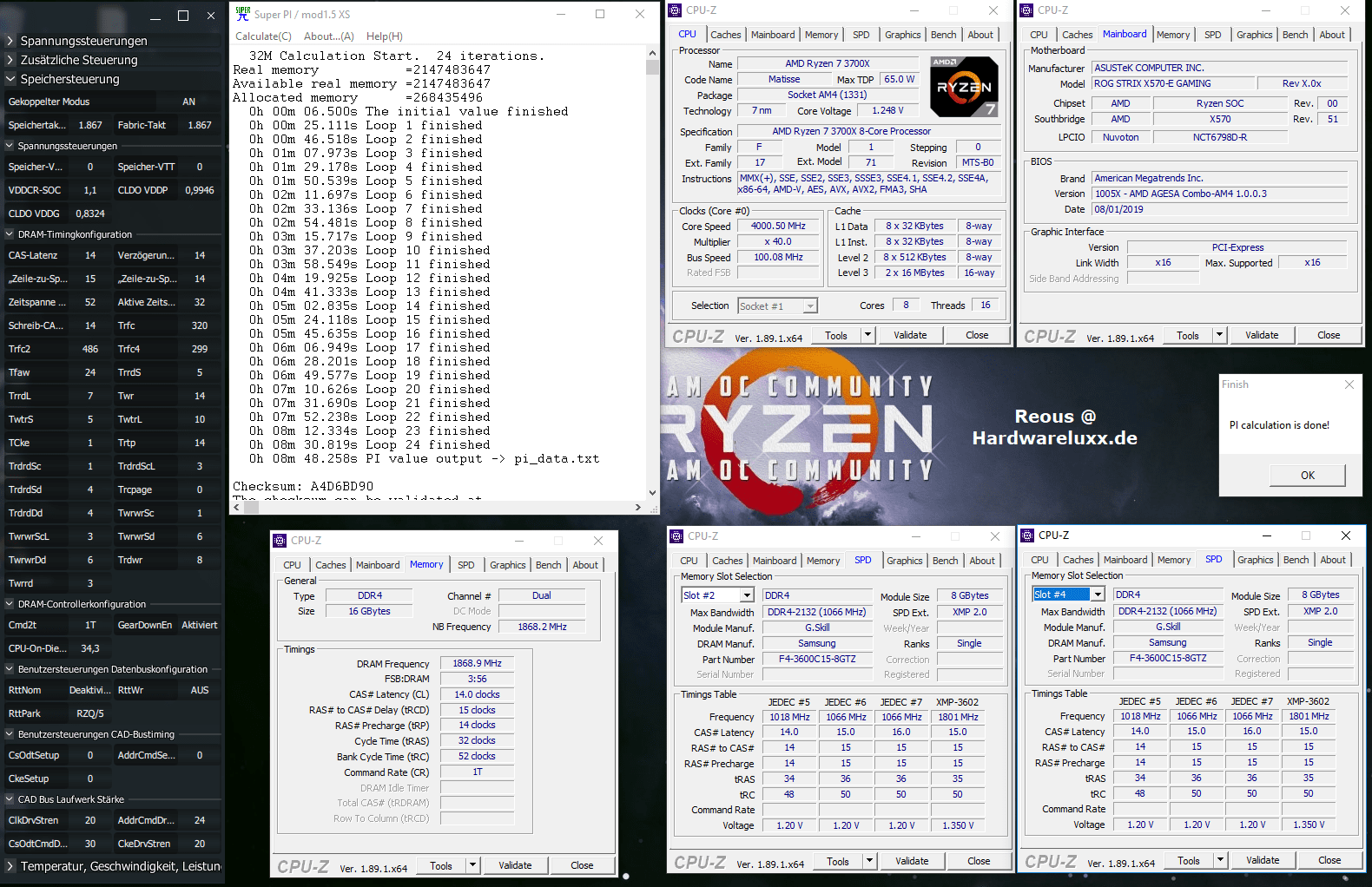Click CPU-Z icon in the Mainboard tab window title

(x=1026, y=10)
